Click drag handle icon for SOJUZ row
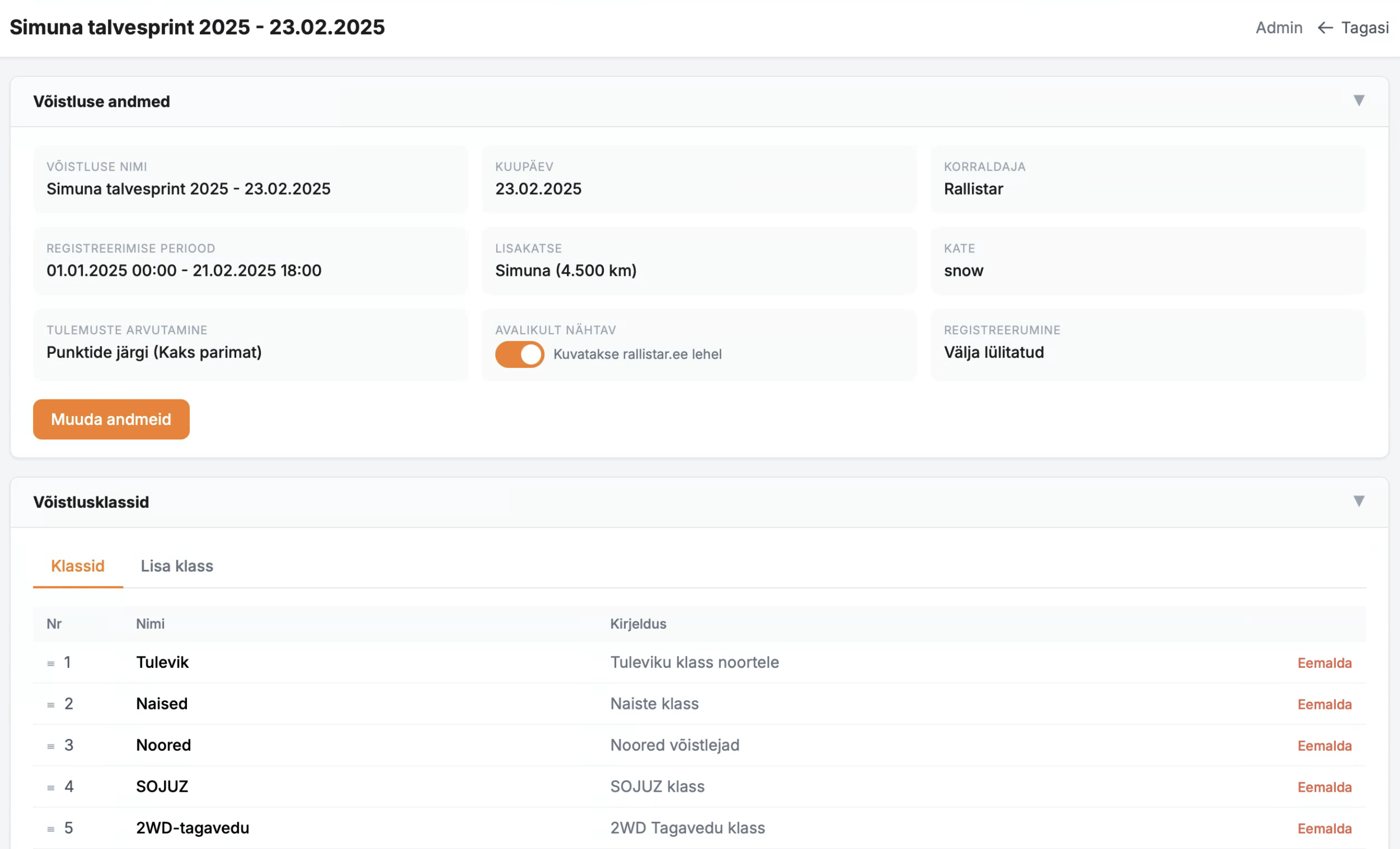Screen dimensions: 1400x849 point(51,788)
